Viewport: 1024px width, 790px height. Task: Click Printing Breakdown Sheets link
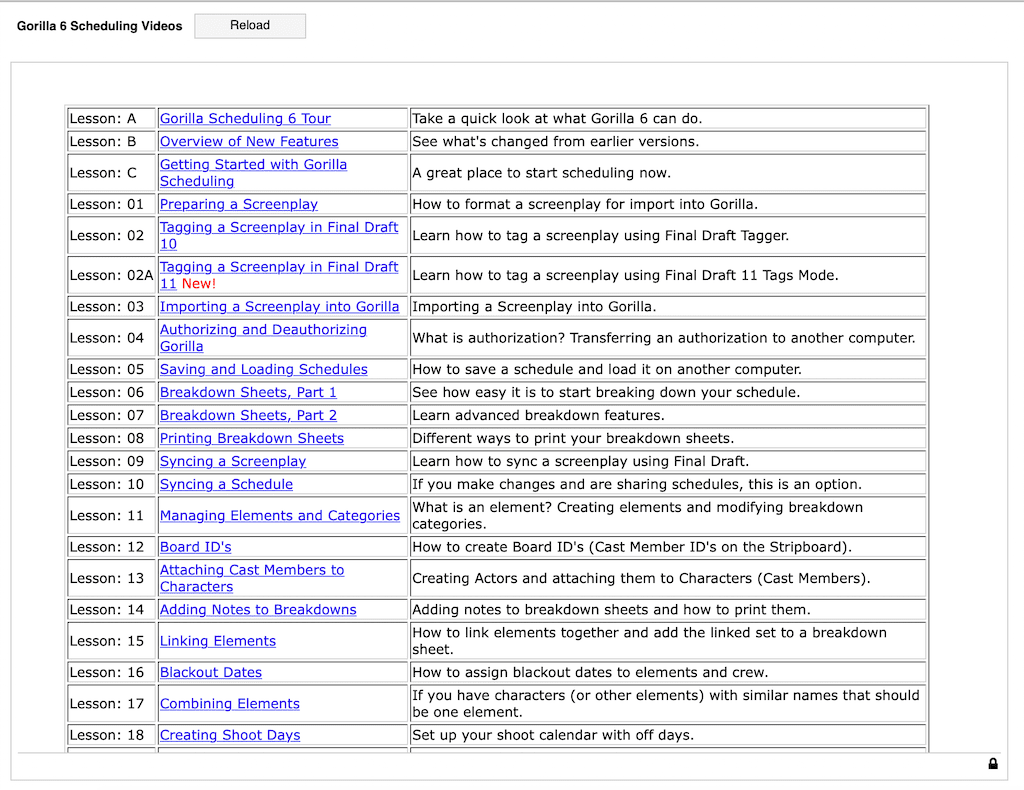252,438
